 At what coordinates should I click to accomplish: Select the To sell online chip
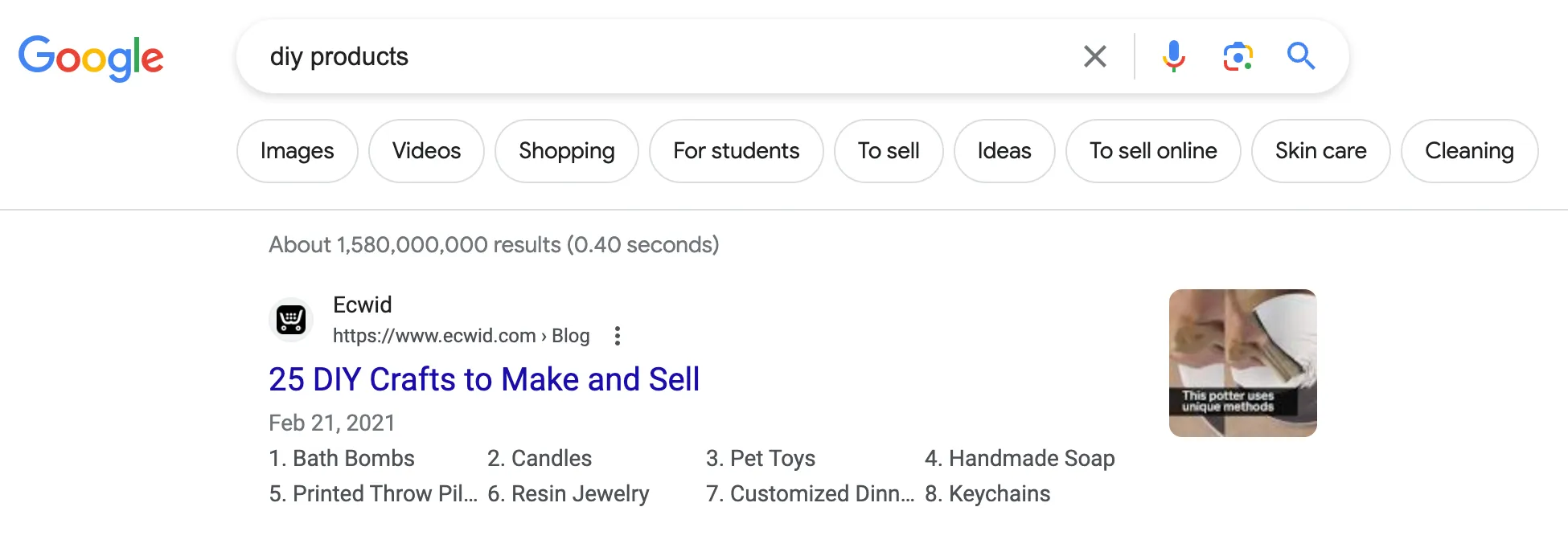(1152, 151)
